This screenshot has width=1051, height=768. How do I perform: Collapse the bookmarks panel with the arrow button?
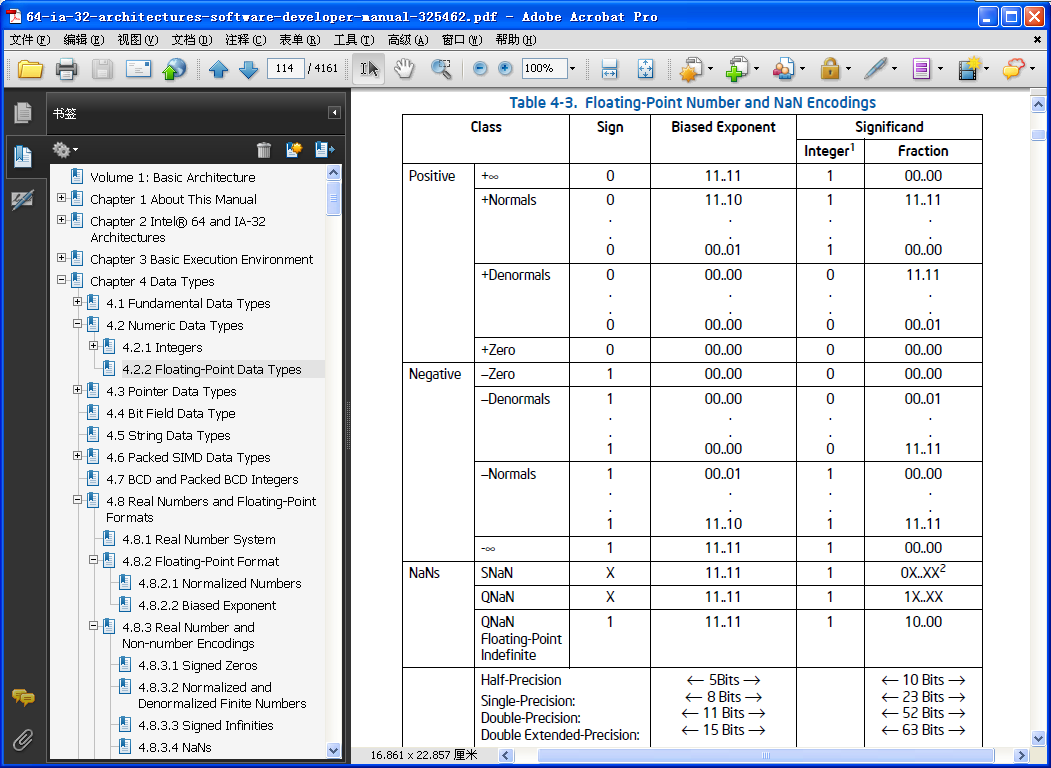tap(334, 113)
